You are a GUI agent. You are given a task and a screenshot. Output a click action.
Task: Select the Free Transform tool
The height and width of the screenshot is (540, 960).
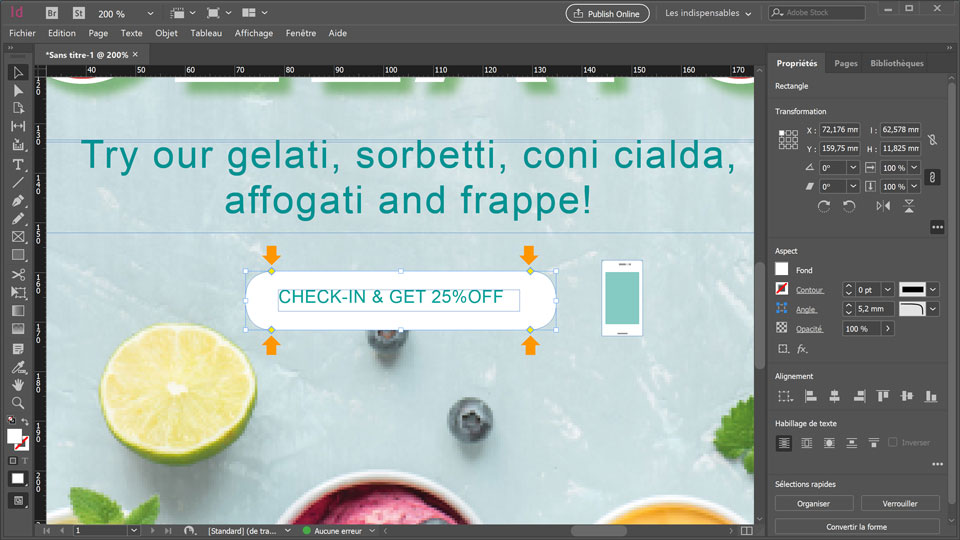(18, 293)
